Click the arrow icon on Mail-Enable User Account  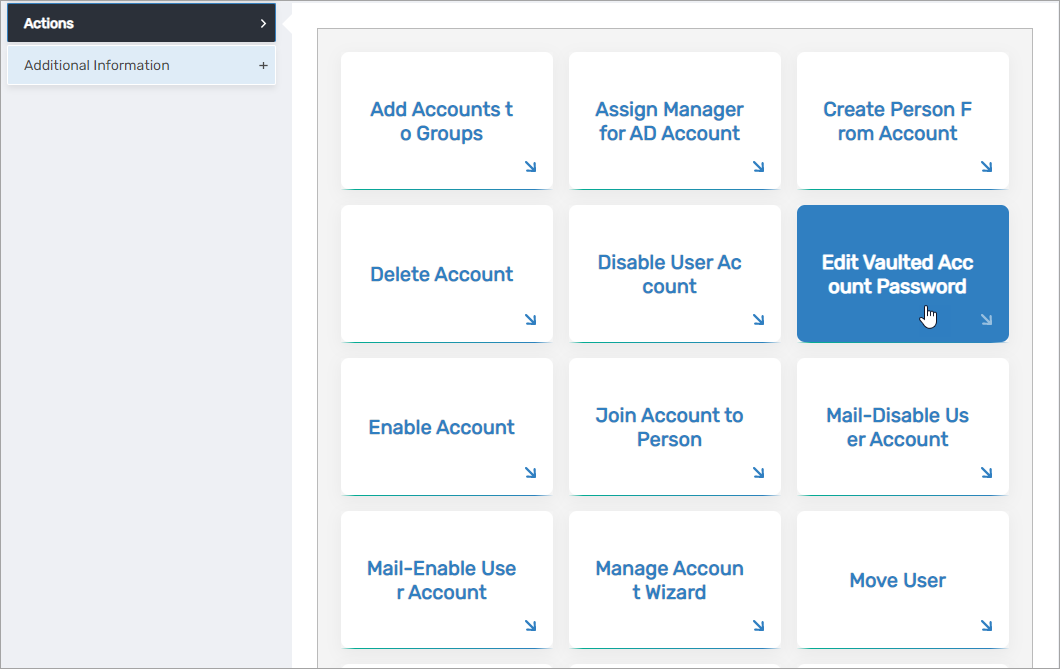pyautogui.click(x=531, y=627)
